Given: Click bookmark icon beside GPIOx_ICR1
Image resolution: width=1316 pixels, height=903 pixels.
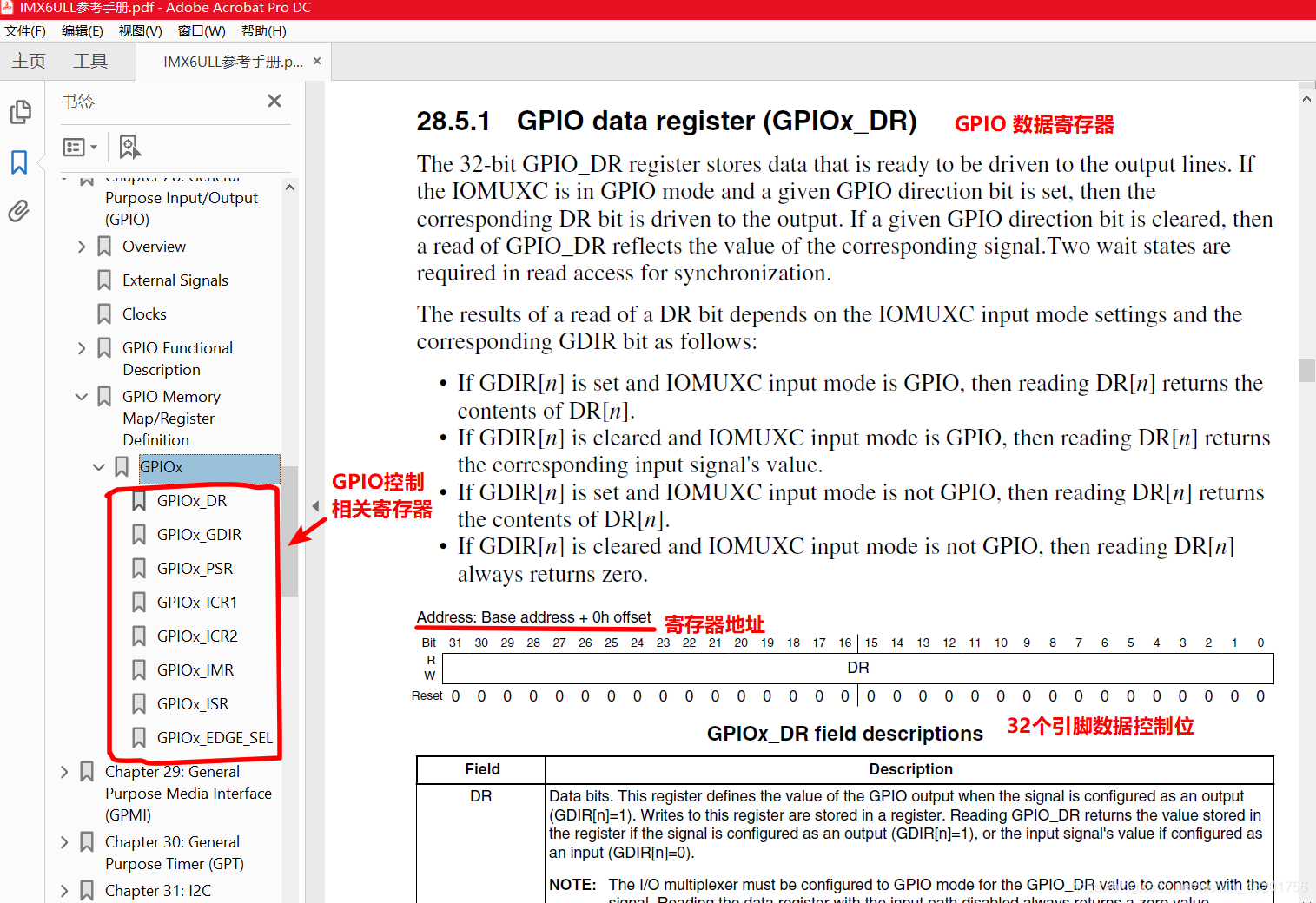Looking at the screenshot, I should 139,603.
